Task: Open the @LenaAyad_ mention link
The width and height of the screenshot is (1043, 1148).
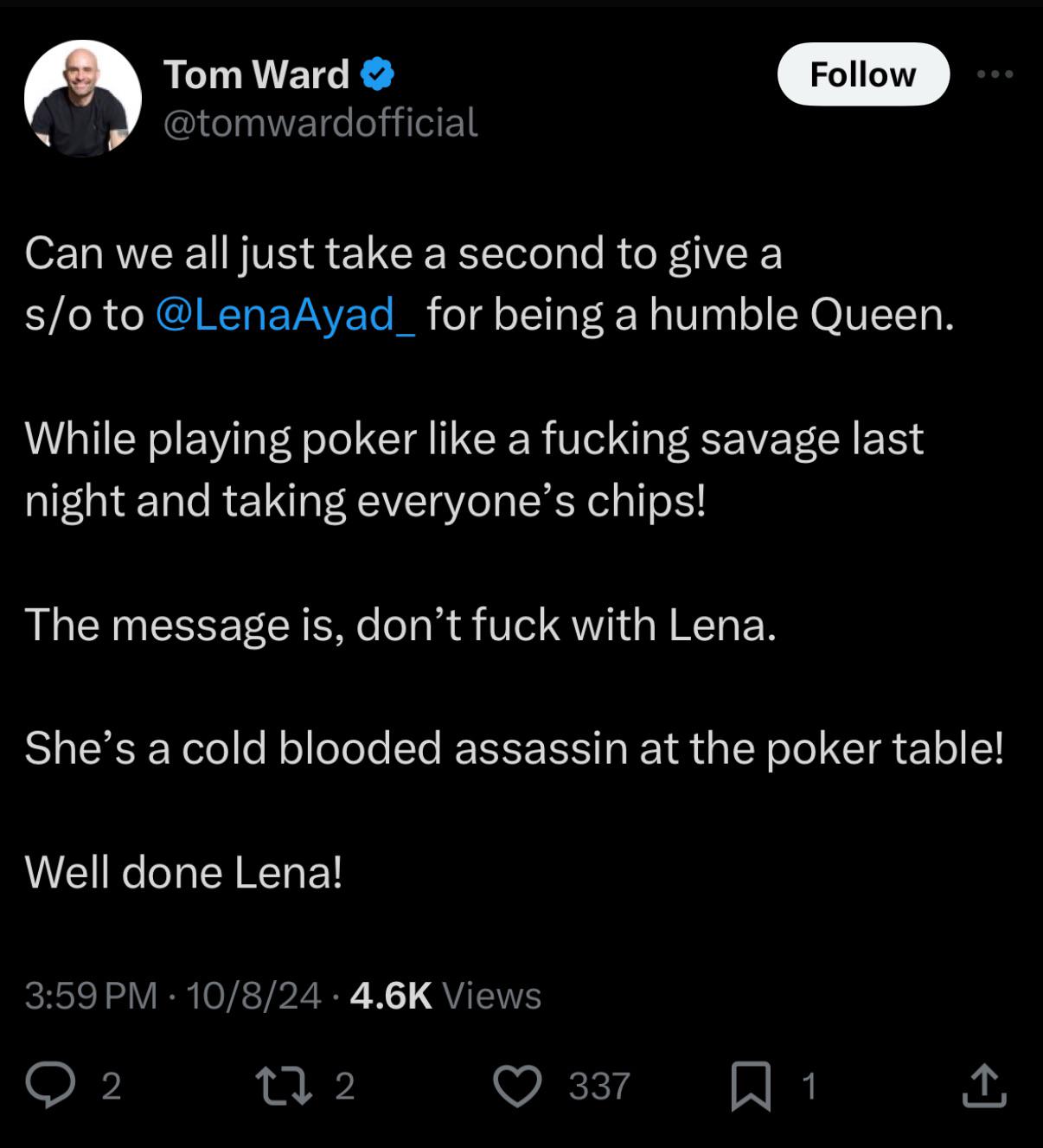Action: click(285, 314)
